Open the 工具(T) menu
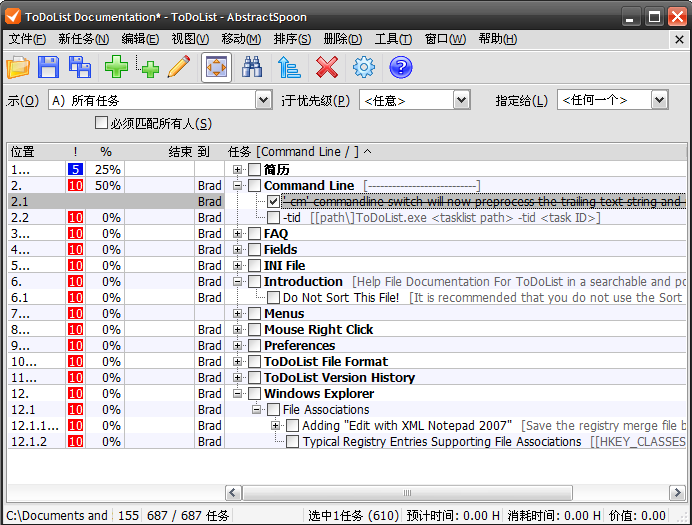 (x=393, y=39)
